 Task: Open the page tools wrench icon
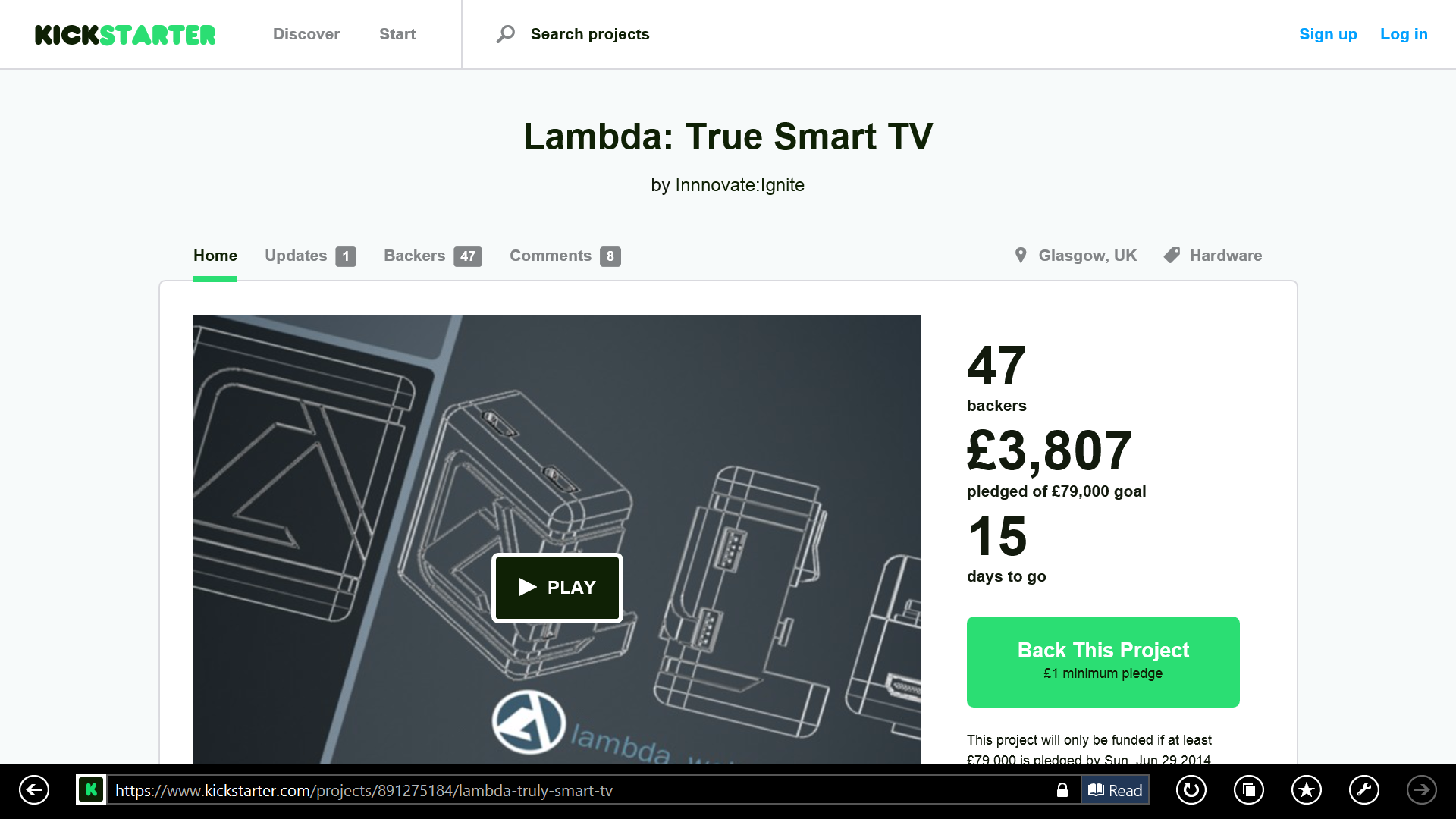coord(1364,790)
